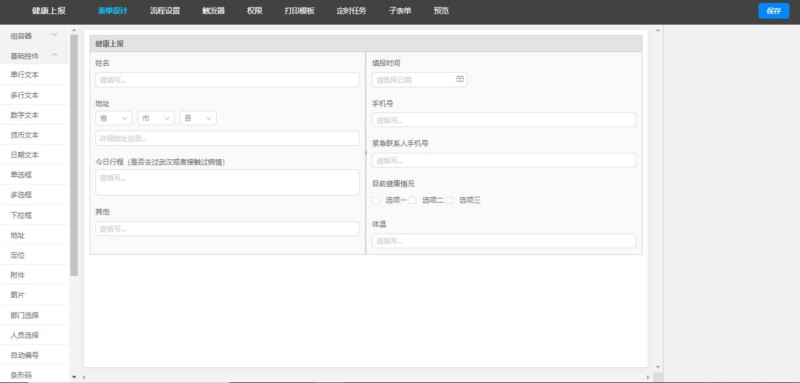Click the 目前健康情况 field label
Image resolution: width=800 pixels, height=383 pixels.
[393, 184]
